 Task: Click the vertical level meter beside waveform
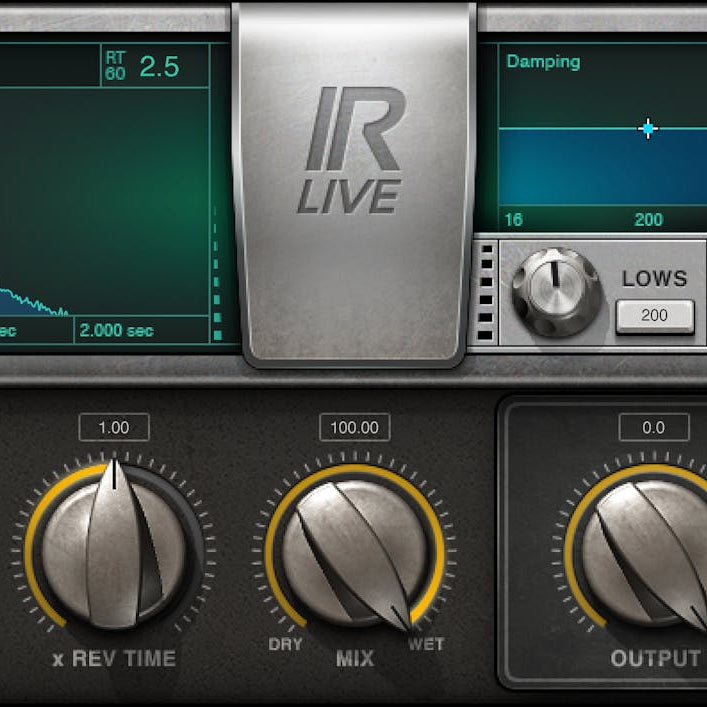point(217,273)
